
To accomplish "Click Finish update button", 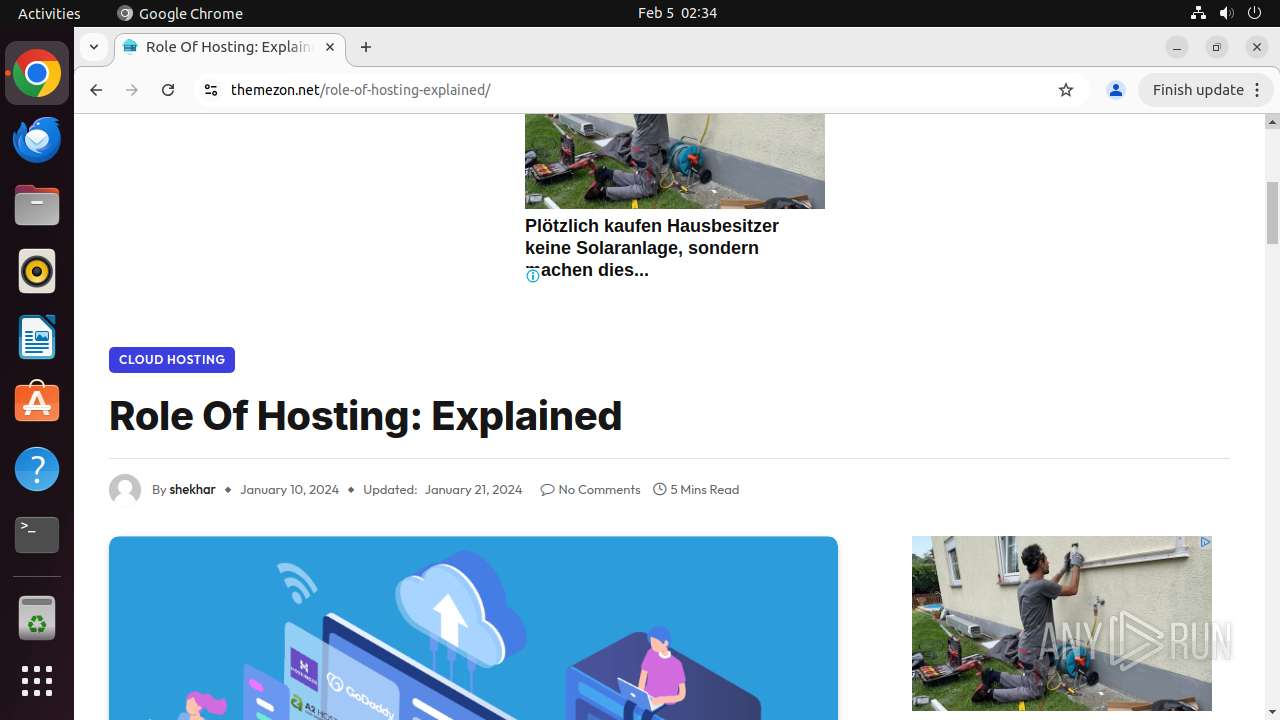I will pos(1198,90).
